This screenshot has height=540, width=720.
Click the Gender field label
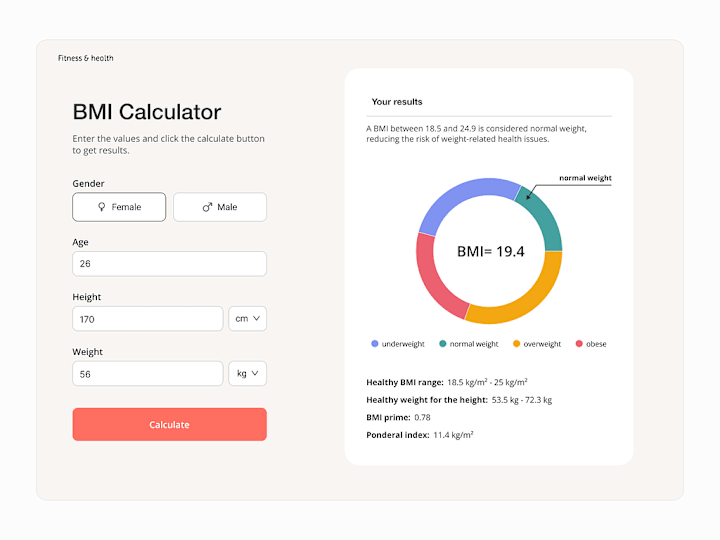click(x=88, y=184)
